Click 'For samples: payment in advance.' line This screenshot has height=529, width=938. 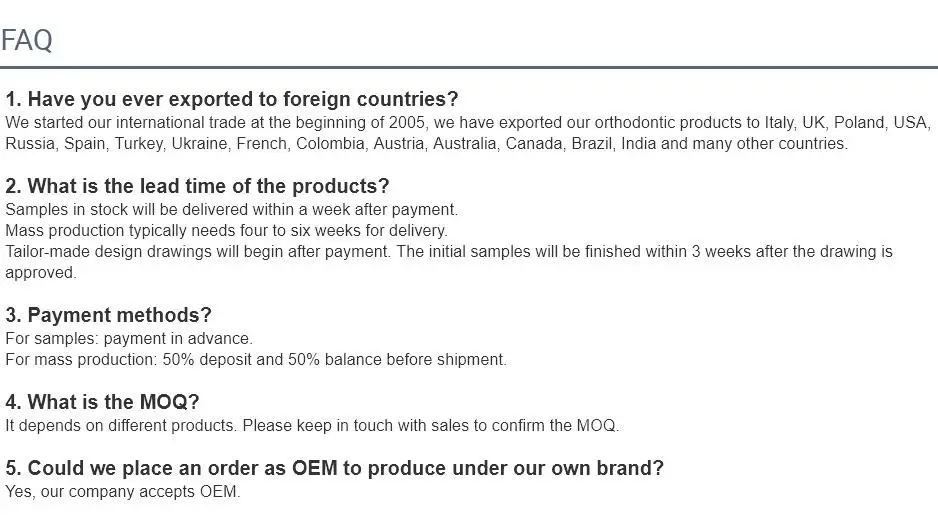pyautogui.click(x=129, y=339)
